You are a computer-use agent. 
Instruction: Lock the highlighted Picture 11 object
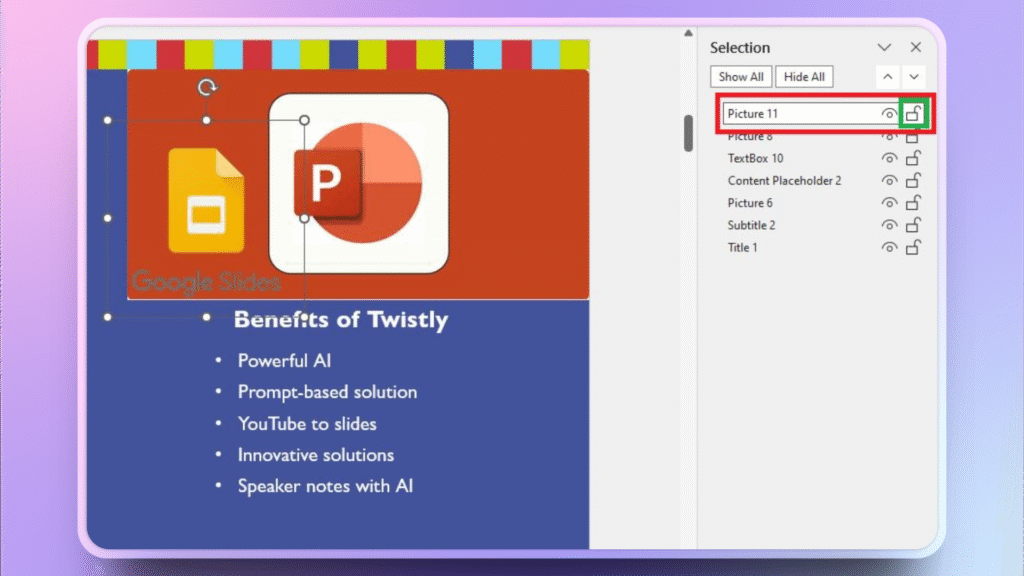913,113
